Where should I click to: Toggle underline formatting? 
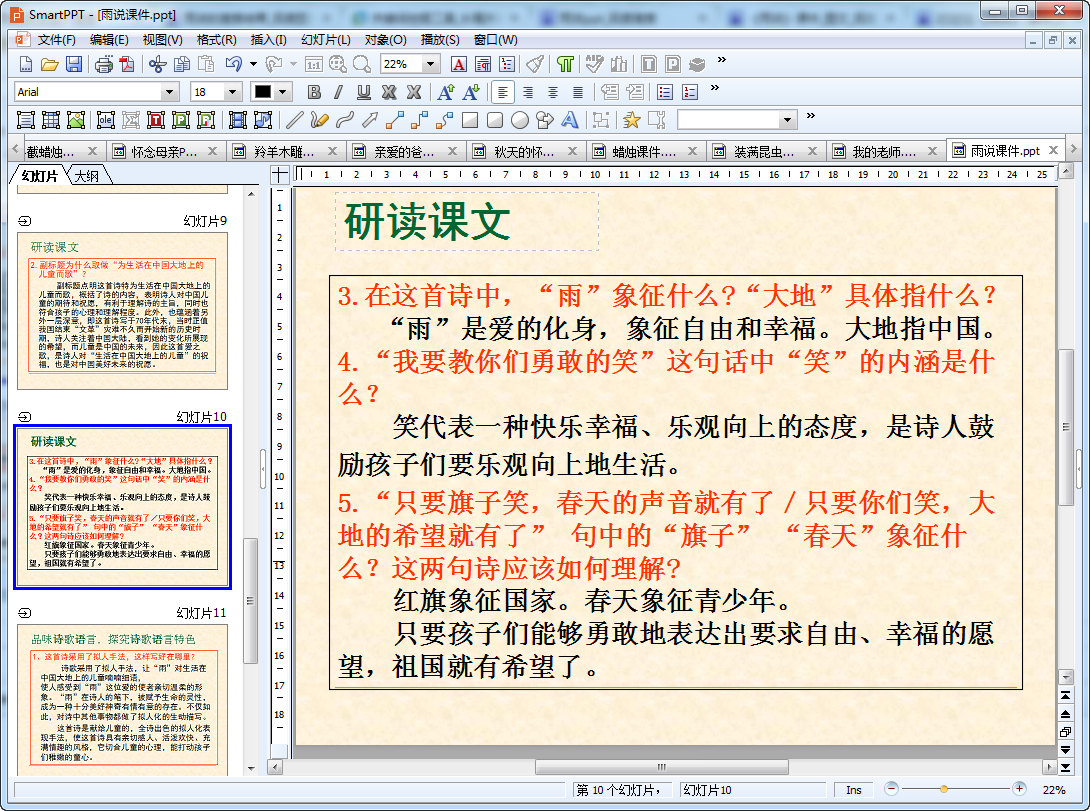(363, 92)
